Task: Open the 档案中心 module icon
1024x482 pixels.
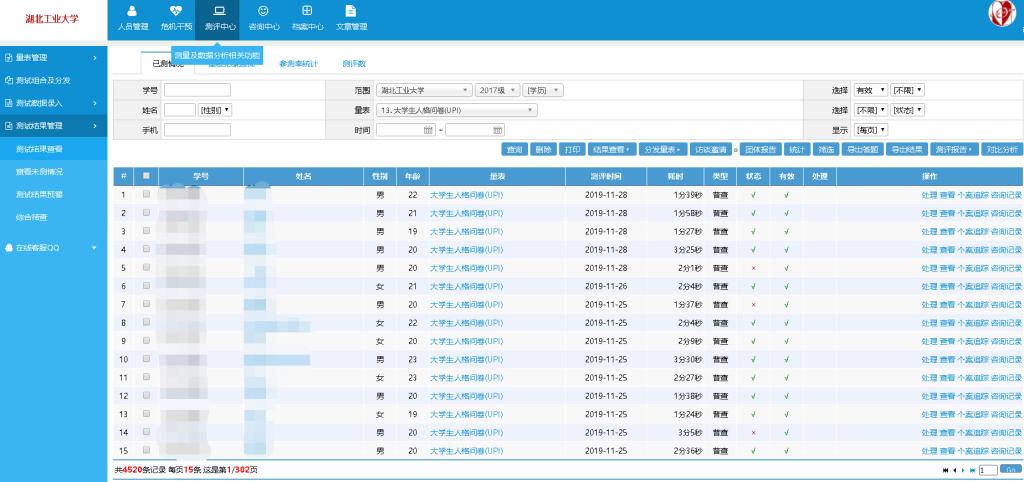Action: (307, 17)
